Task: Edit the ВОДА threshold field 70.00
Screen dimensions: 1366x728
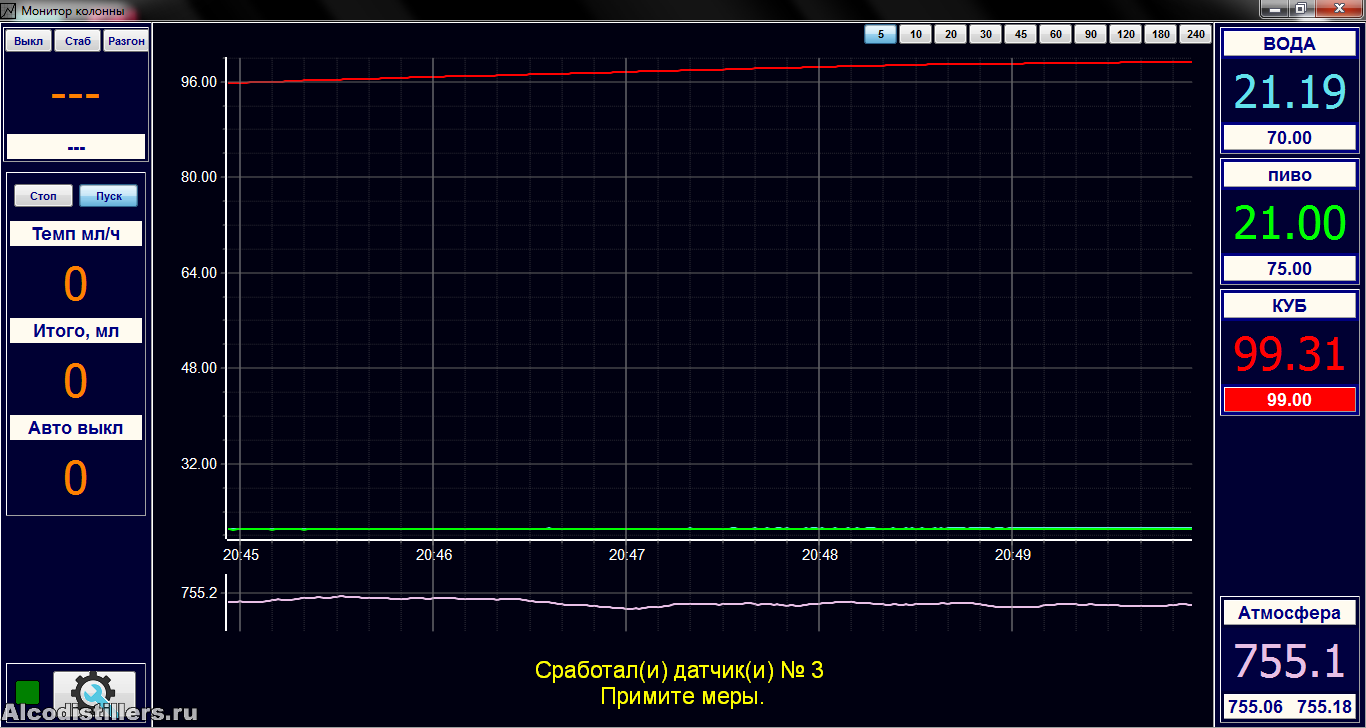Action: coord(1289,138)
